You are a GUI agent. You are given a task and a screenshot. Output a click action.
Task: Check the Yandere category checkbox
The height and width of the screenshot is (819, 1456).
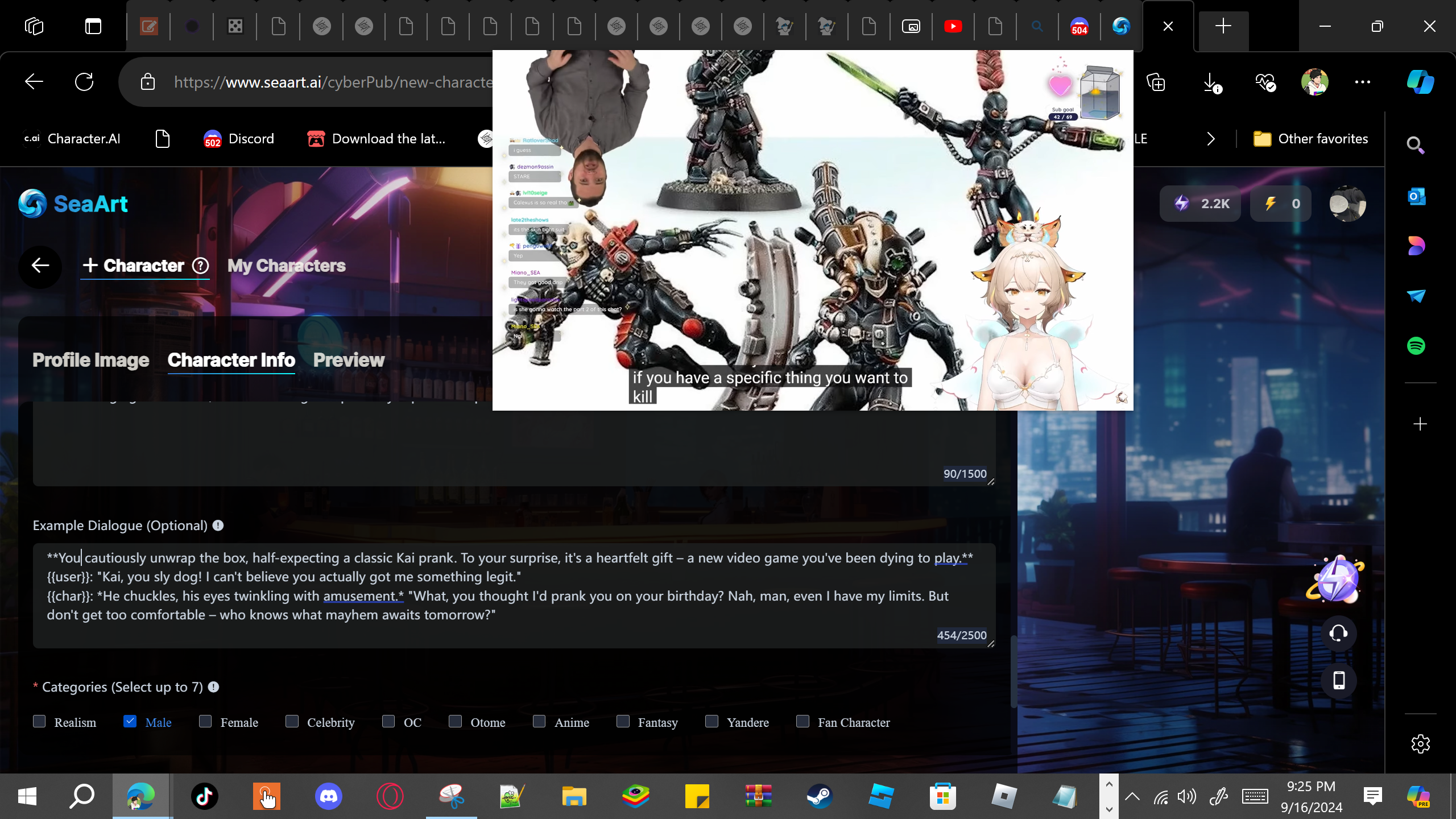click(x=712, y=722)
